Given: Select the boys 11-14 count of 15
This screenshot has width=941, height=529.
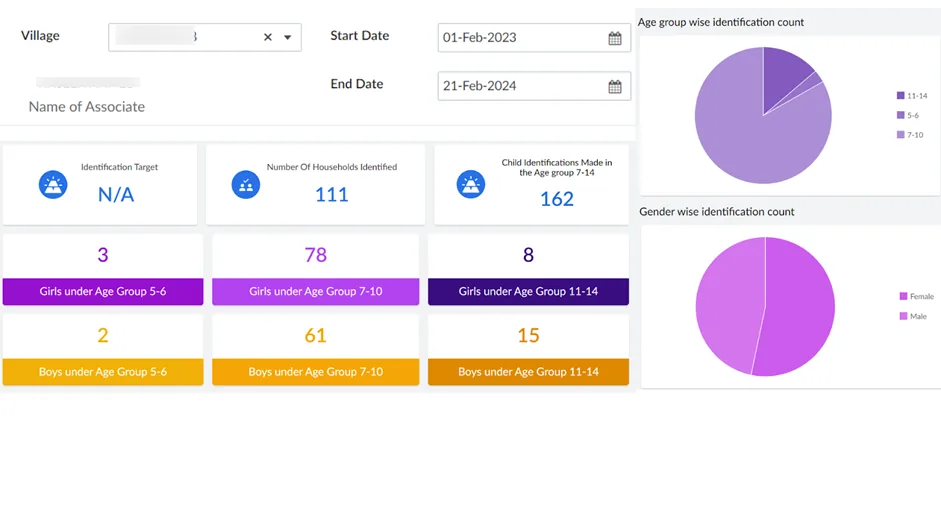Looking at the screenshot, I should coord(528,335).
